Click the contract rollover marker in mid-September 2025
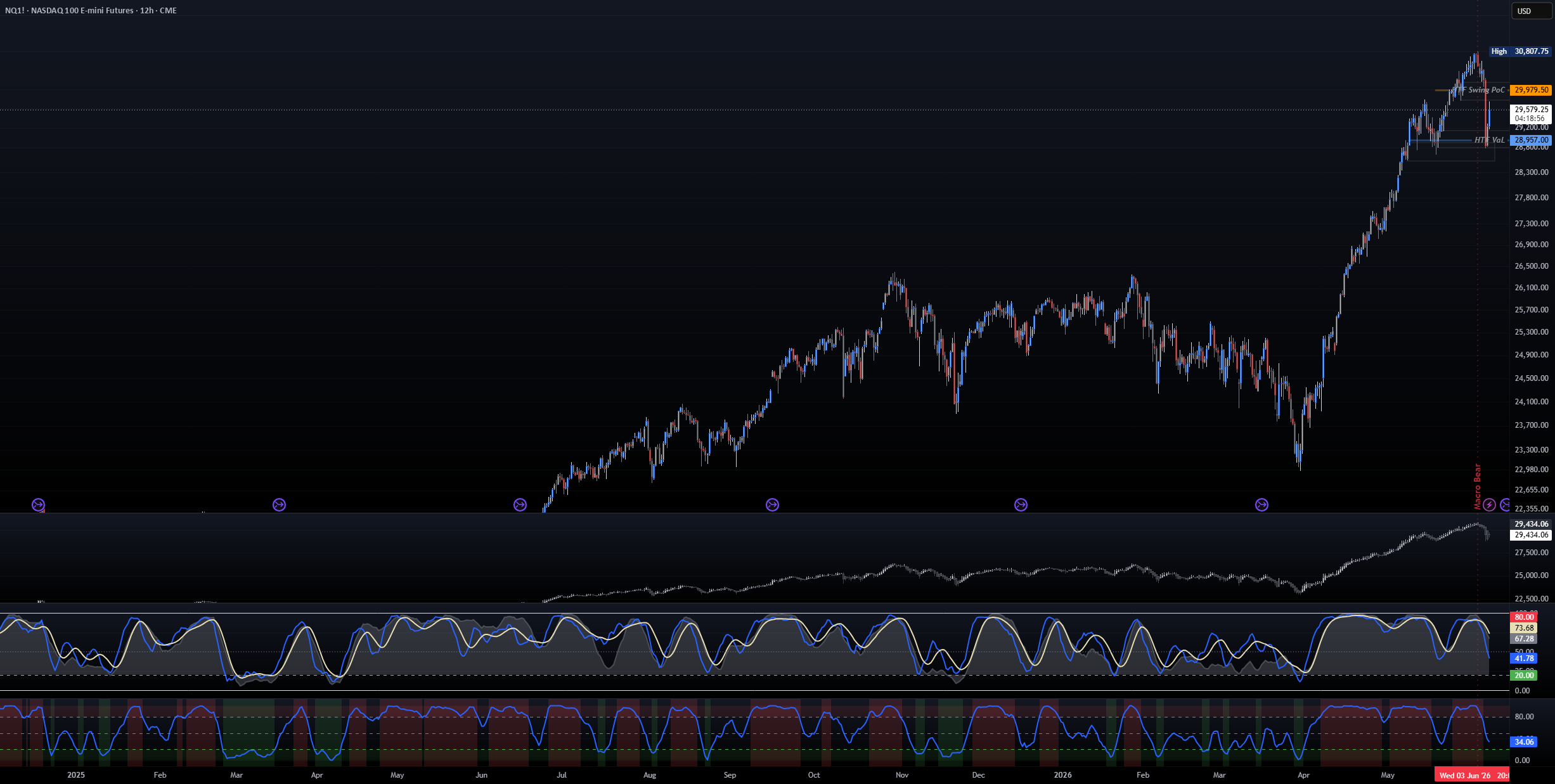This screenshot has width=1555, height=784. coord(772,504)
